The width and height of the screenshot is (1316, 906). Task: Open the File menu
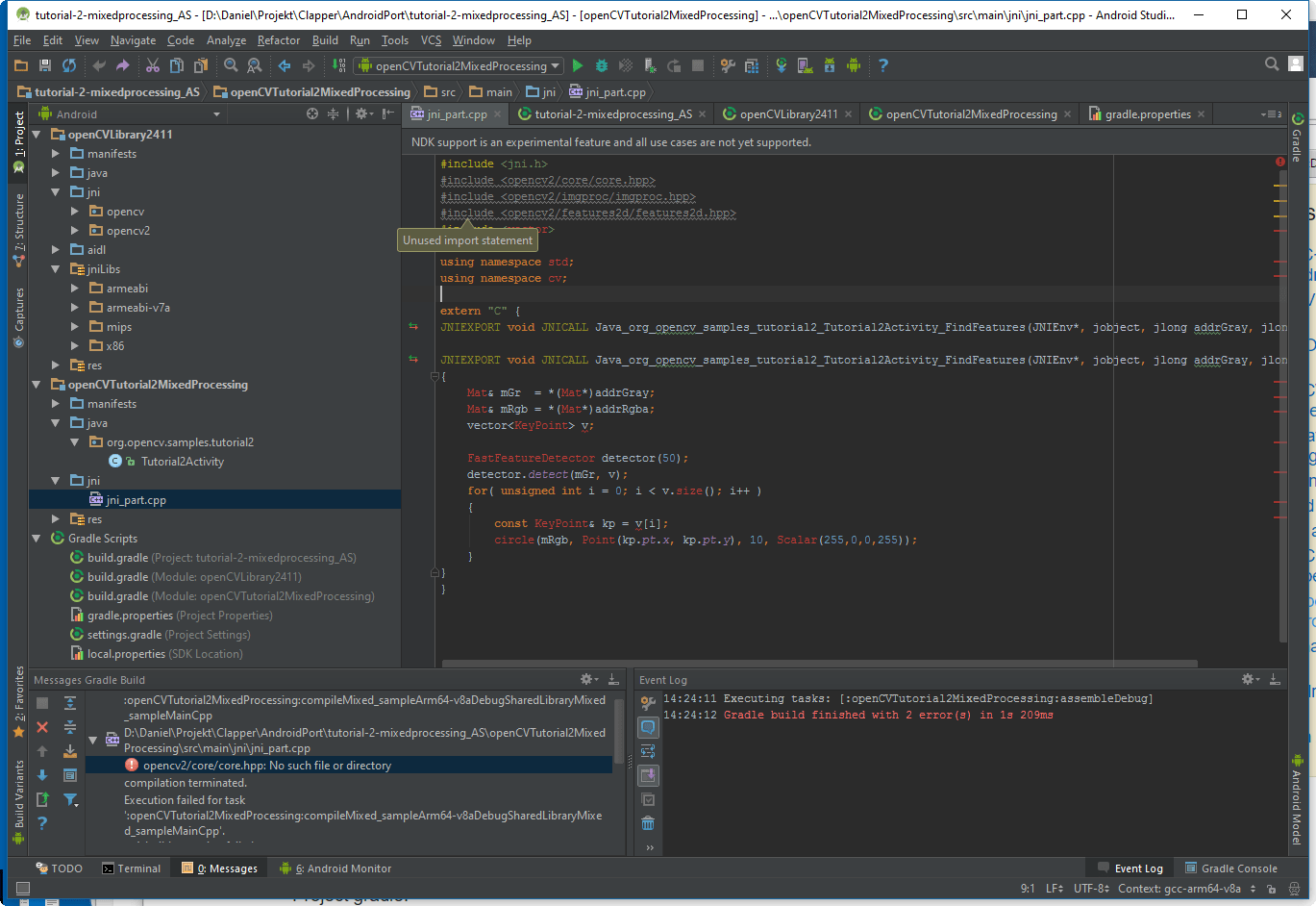click(x=22, y=40)
